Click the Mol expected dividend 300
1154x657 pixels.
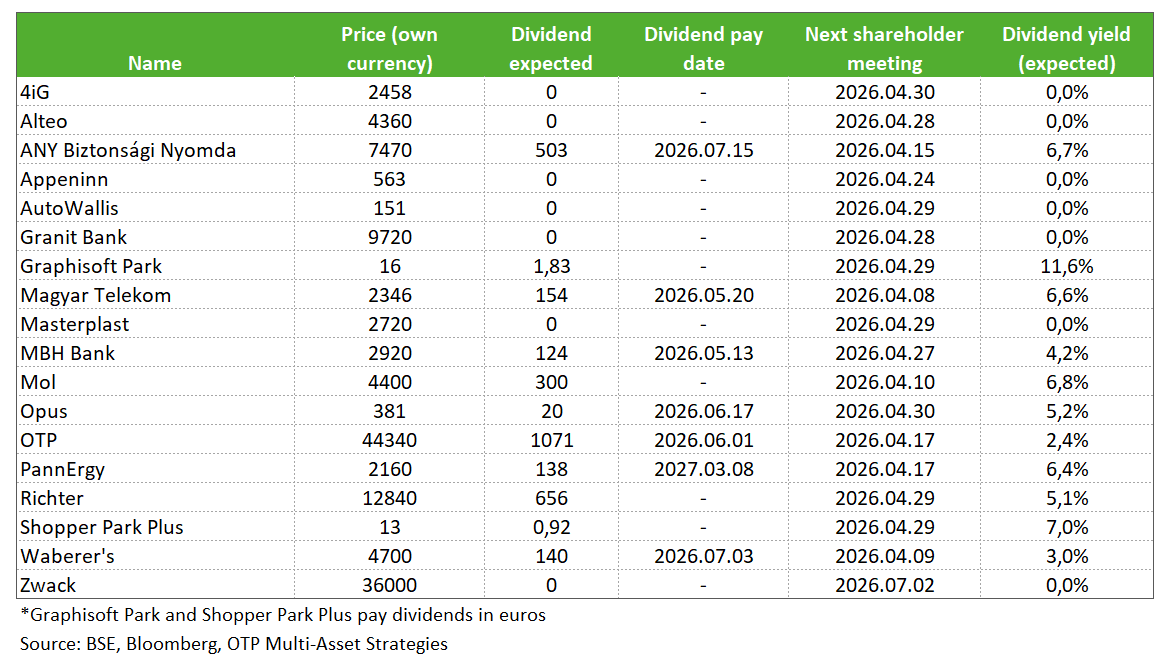pos(551,382)
